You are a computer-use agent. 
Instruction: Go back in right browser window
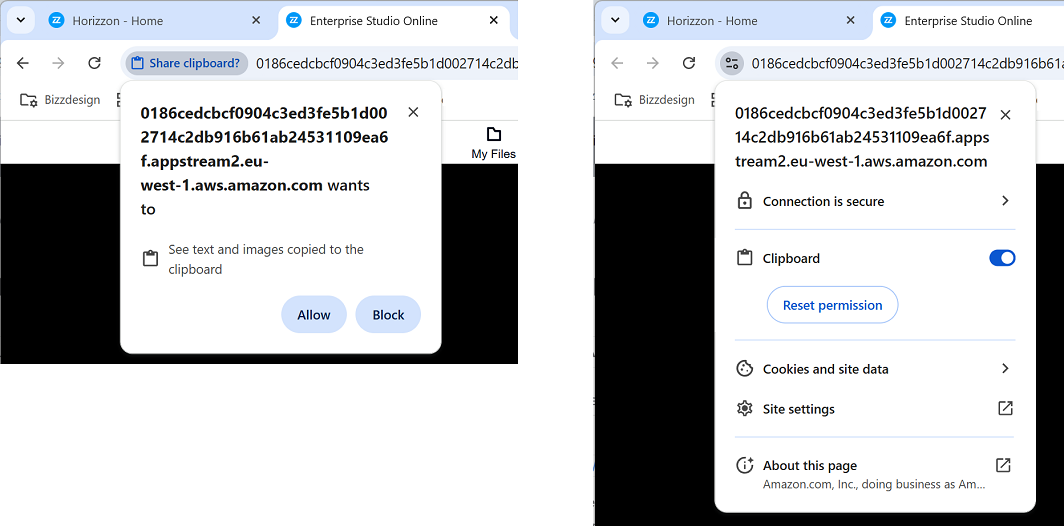pyautogui.click(x=618, y=63)
